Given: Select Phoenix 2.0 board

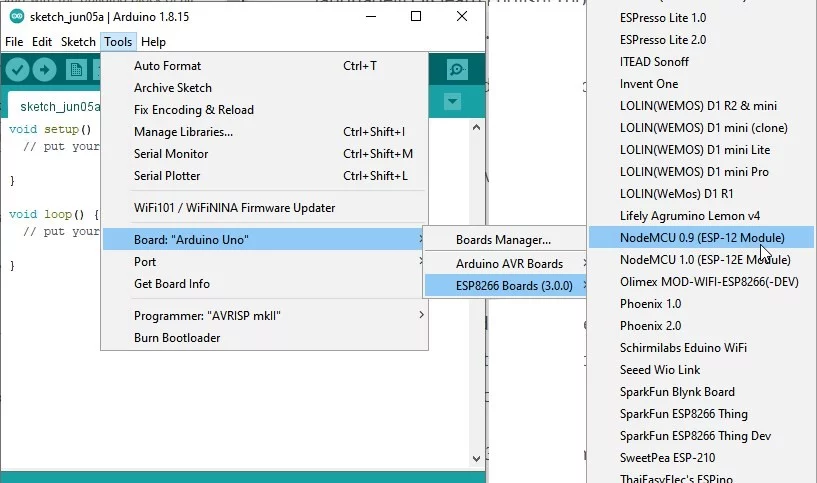Looking at the screenshot, I should [x=701, y=326].
